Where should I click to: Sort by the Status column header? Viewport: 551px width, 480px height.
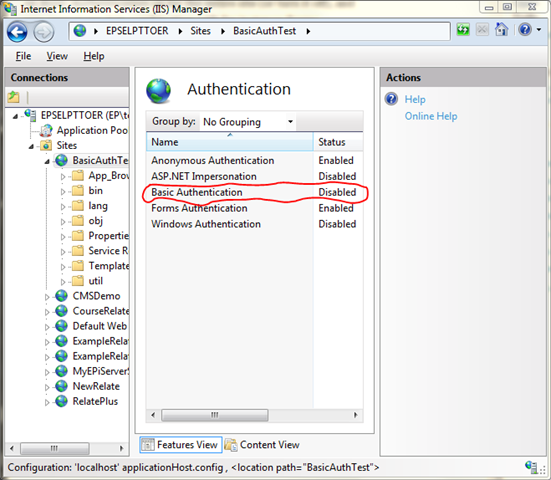[x=338, y=142]
